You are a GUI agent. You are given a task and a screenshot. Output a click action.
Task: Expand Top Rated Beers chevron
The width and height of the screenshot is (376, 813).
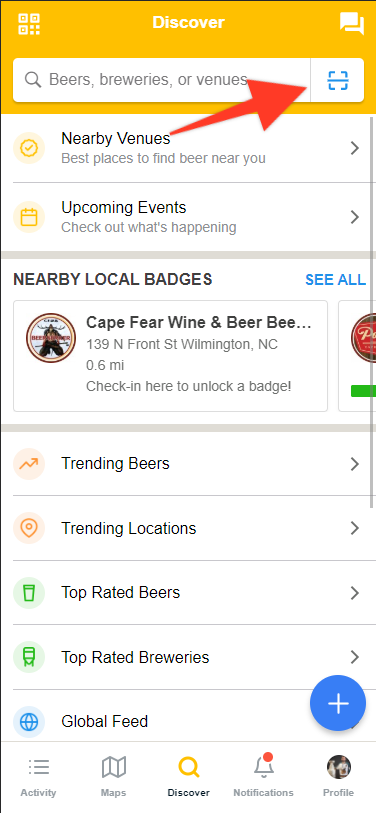coord(355,593)
